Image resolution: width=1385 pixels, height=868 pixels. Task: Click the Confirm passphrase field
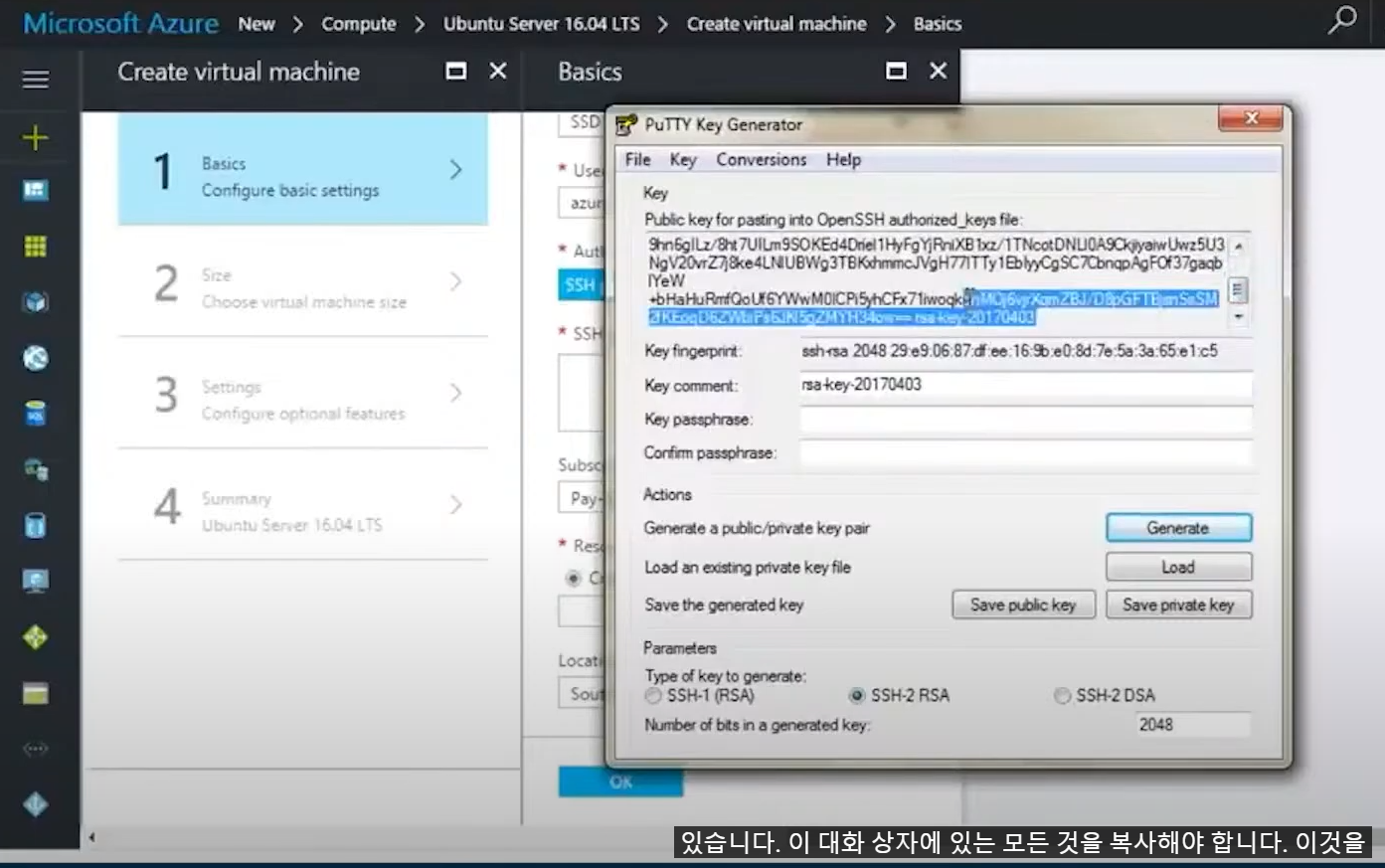click(x=1026, y=453)
